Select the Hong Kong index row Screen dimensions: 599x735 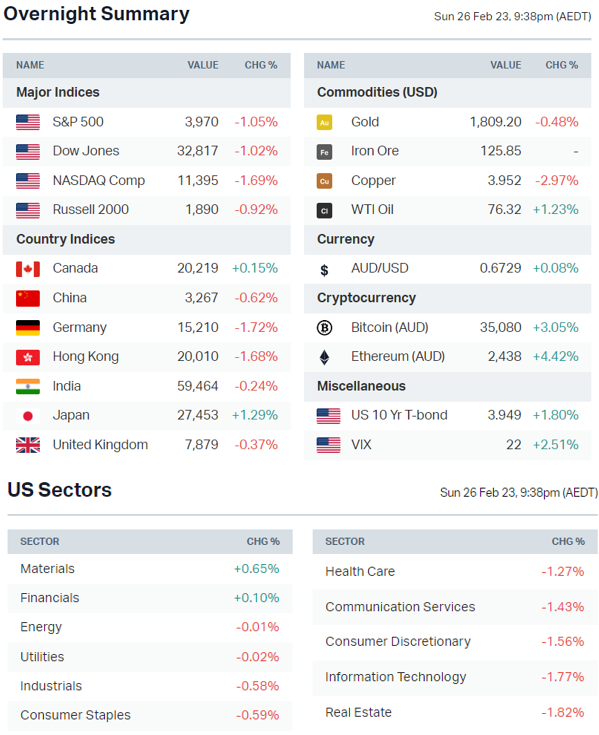pos(147,357)
